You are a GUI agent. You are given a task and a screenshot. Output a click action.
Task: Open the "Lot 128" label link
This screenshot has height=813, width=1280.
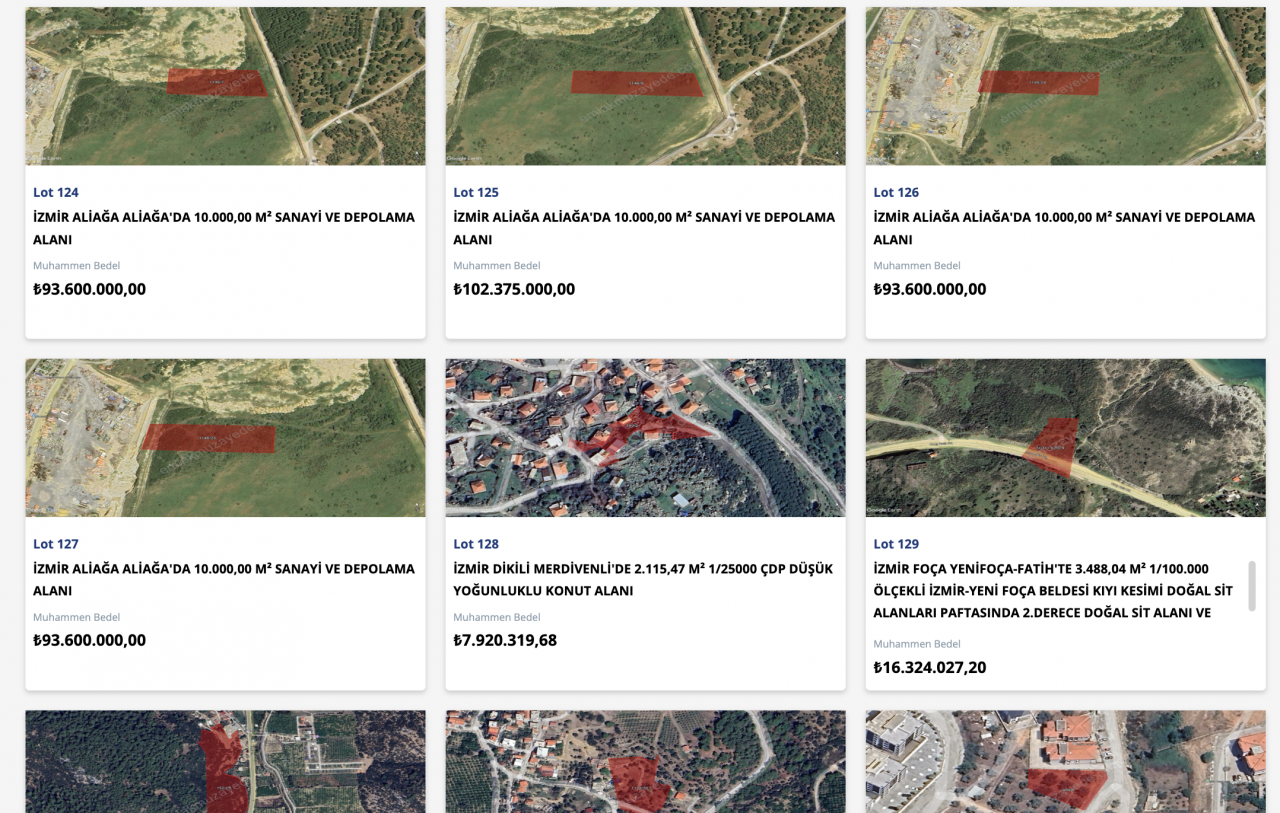476,544
